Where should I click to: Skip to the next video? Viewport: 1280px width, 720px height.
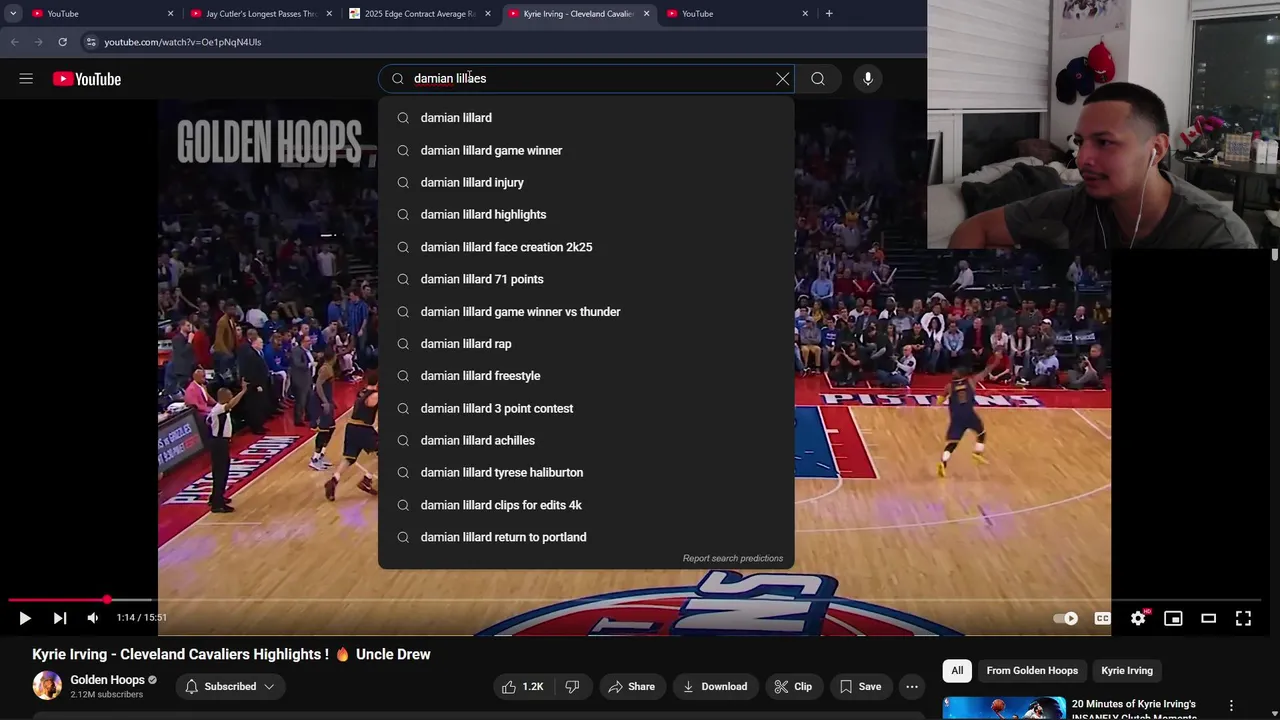click(59, 618)
